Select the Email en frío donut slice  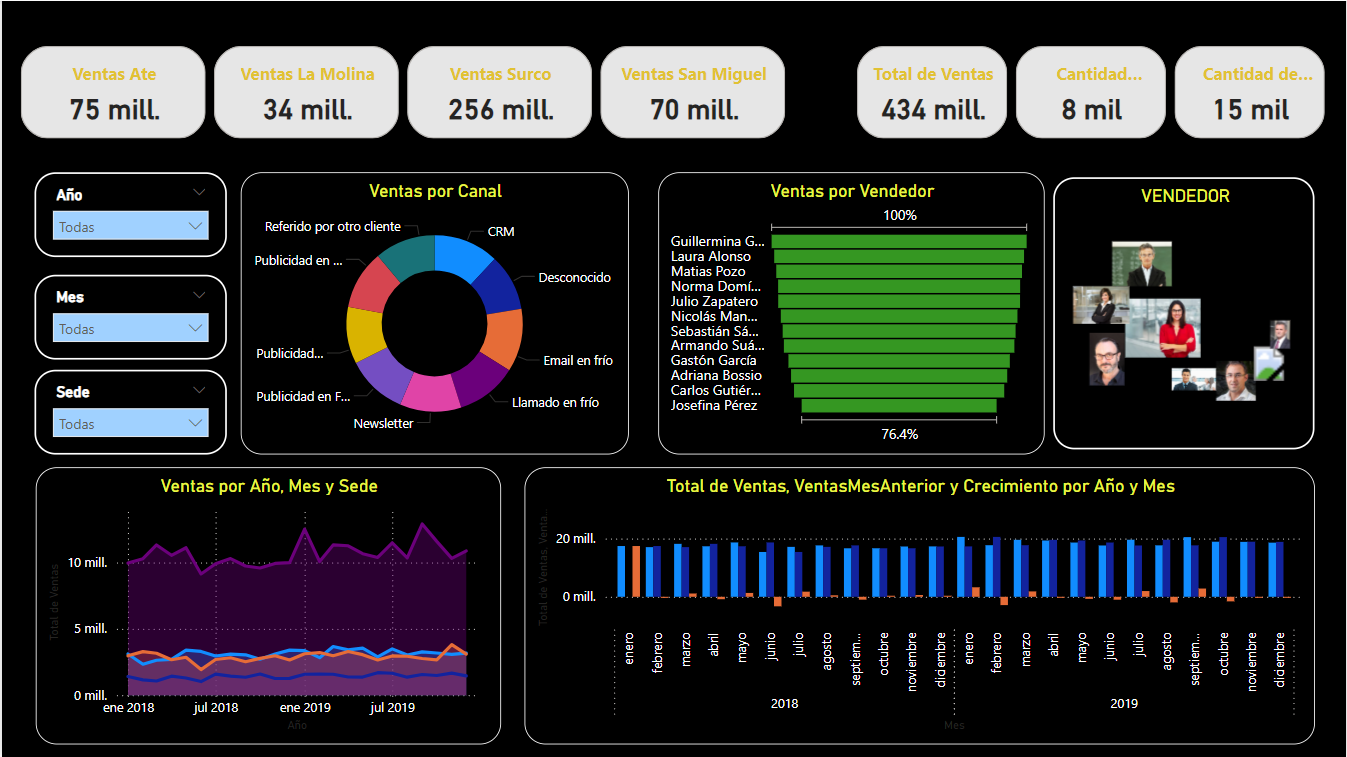click(x=503, y=338)
